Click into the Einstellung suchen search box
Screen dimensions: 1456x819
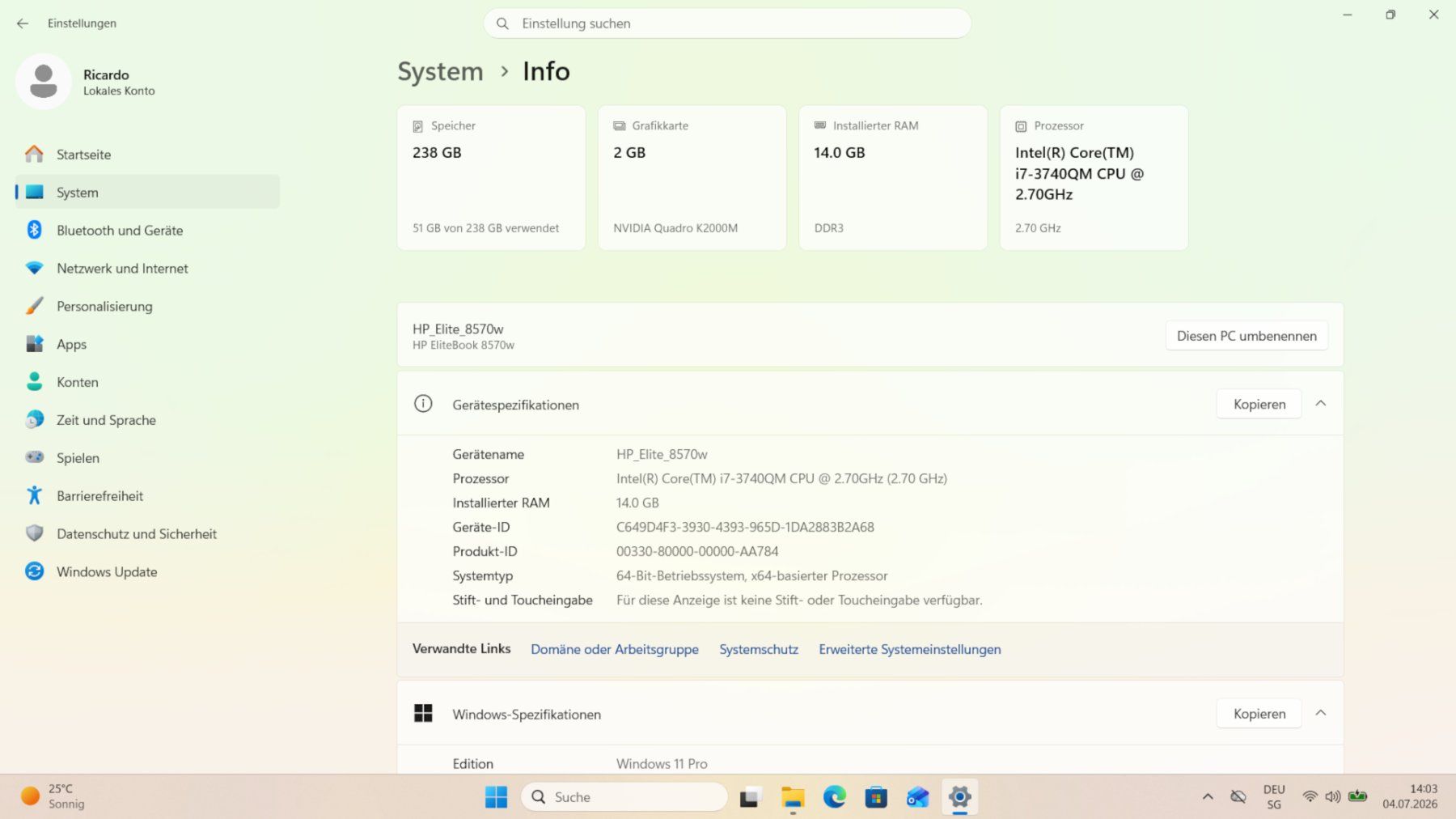pos(727,23)
